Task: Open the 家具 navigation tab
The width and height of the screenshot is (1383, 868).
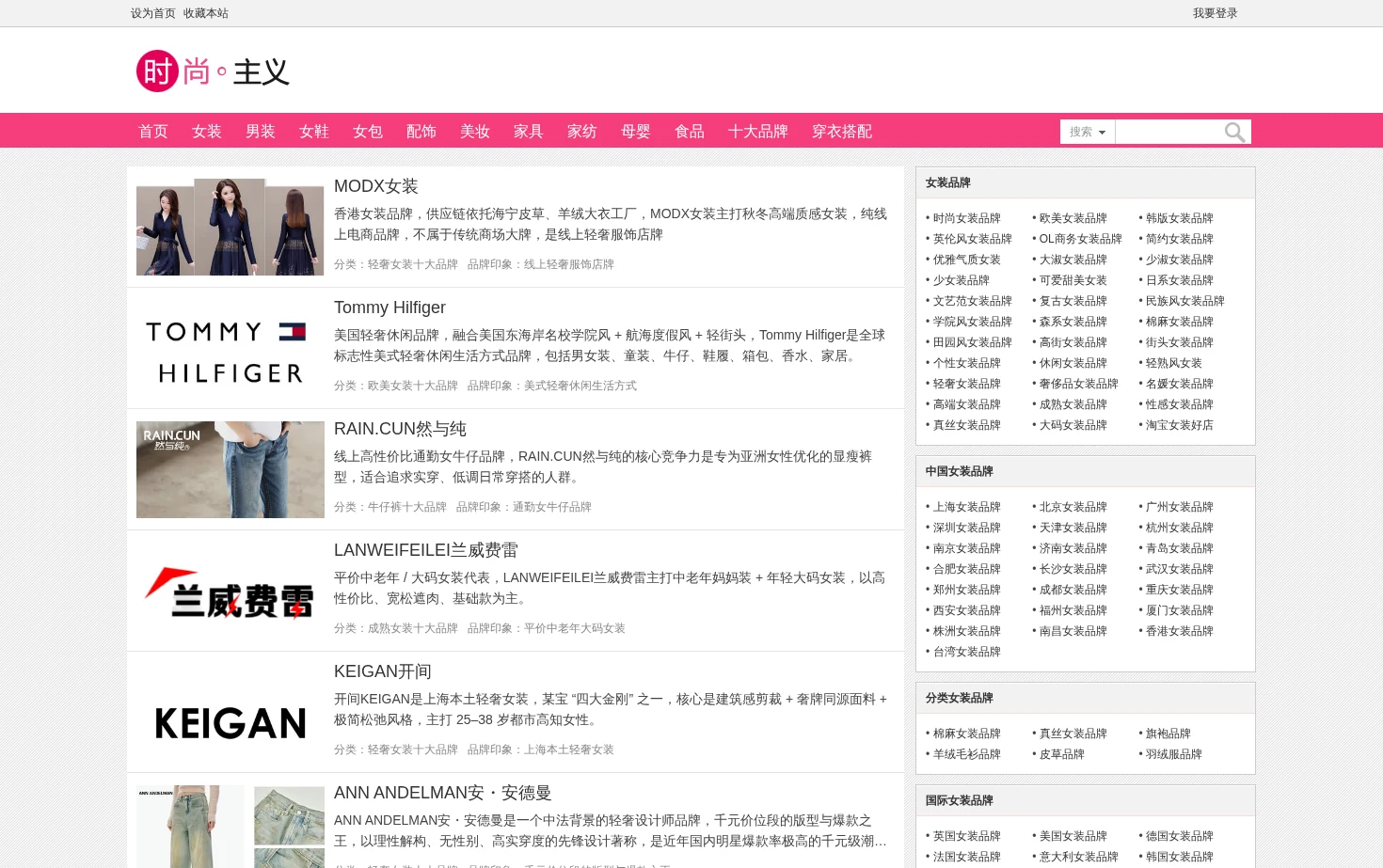Action: 529,132
